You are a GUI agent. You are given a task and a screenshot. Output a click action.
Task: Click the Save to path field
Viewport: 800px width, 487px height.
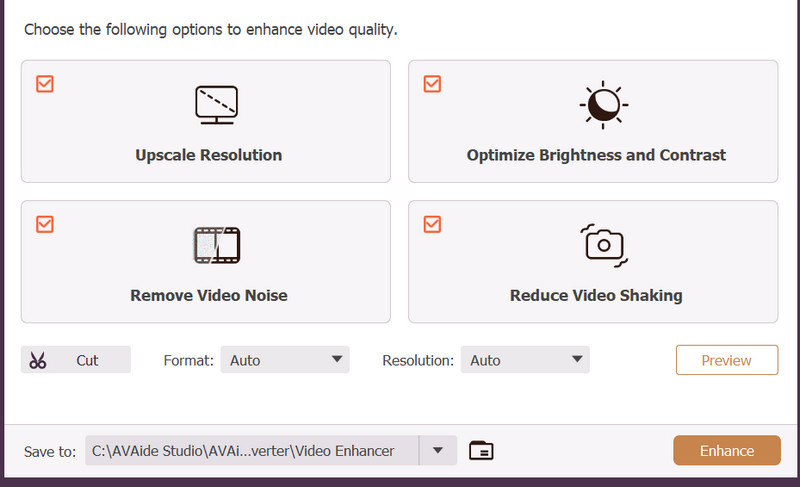coord(252,450)
